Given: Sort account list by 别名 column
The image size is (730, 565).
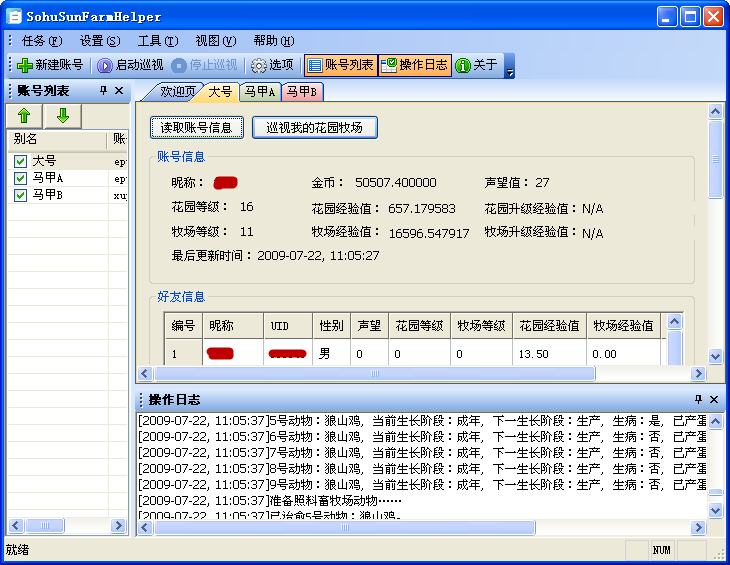Looking at the screenshot, I should tap(57, 140).
